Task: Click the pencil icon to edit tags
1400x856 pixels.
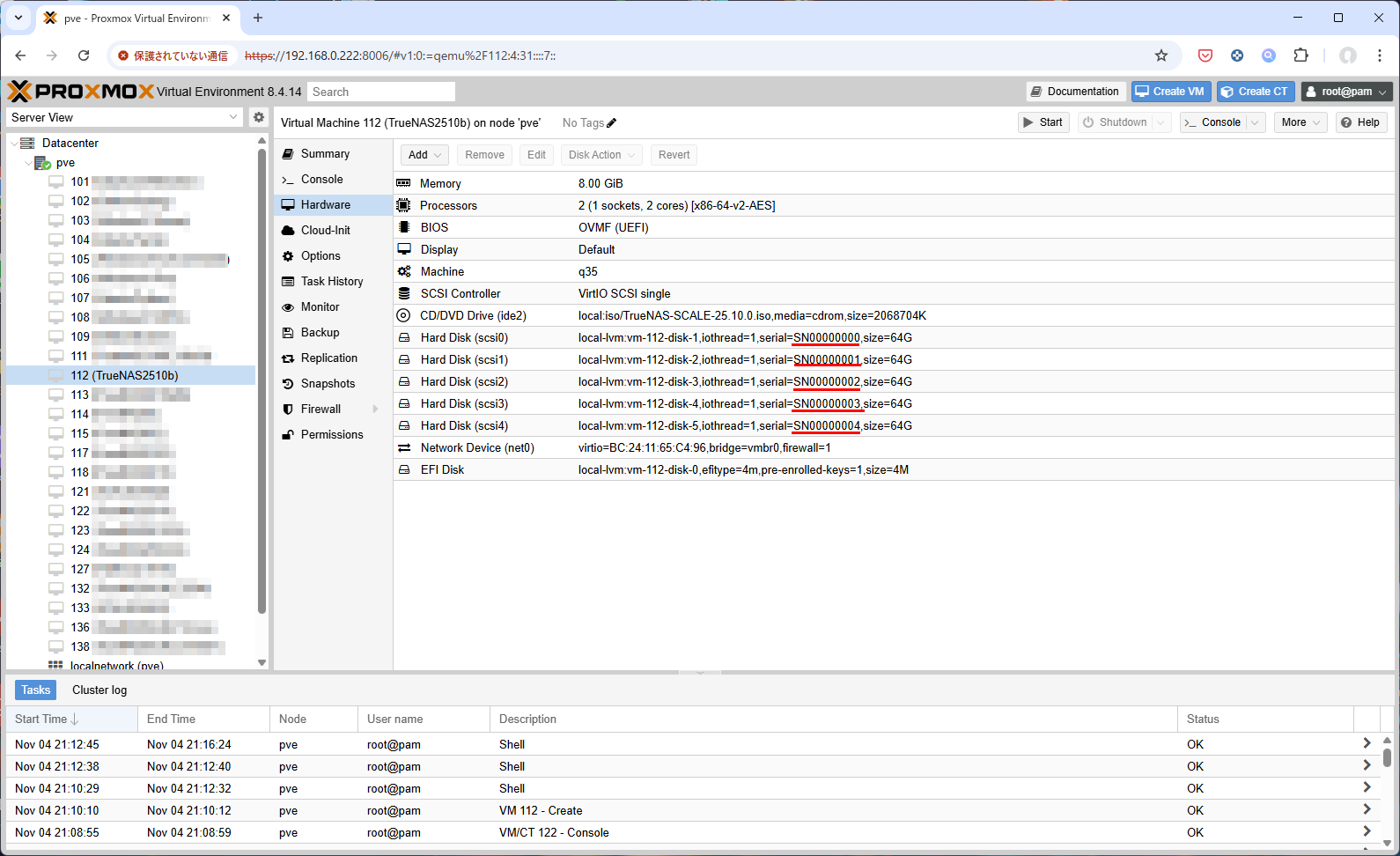Action: point(612,123)
